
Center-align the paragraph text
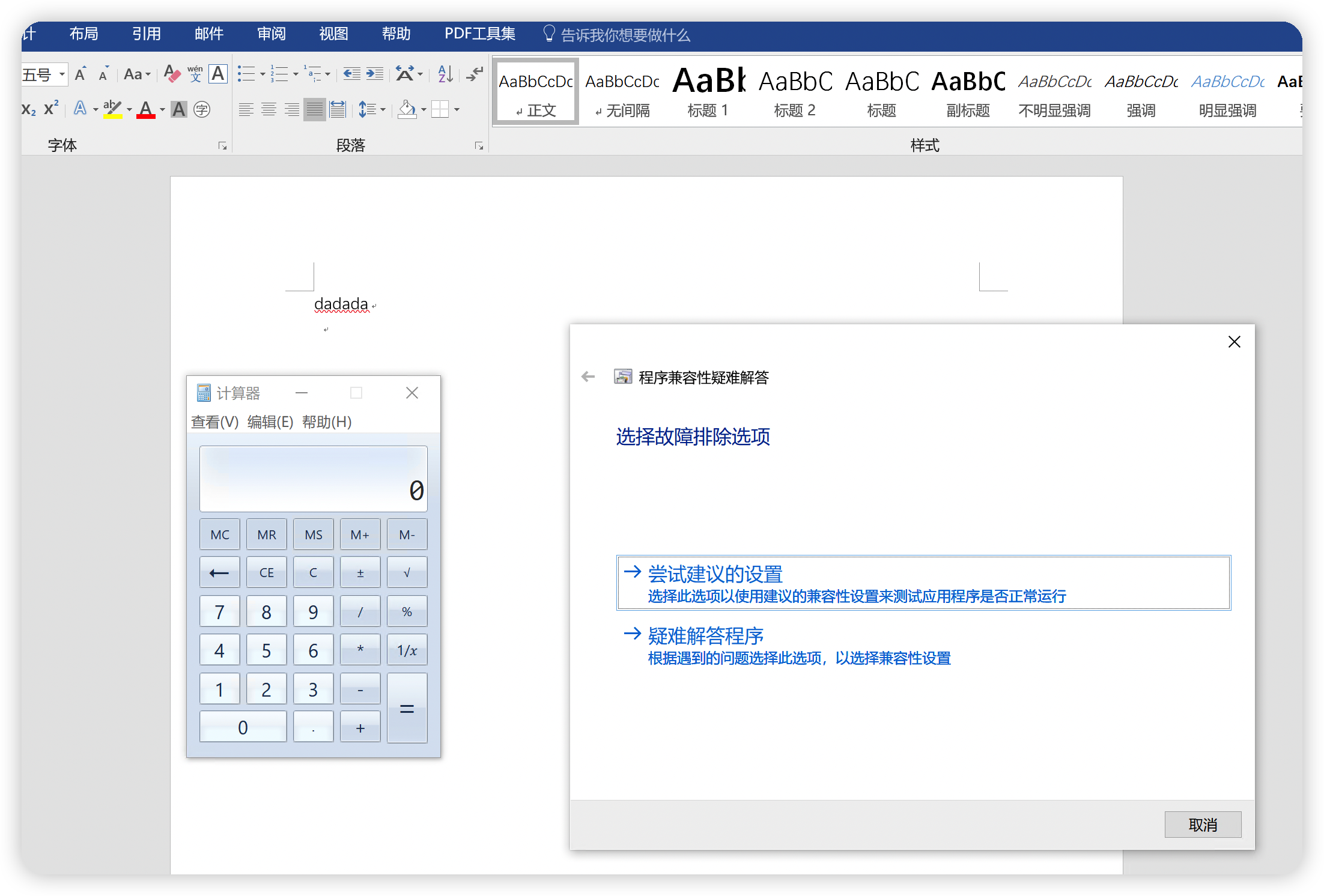[x=269, y=109]
